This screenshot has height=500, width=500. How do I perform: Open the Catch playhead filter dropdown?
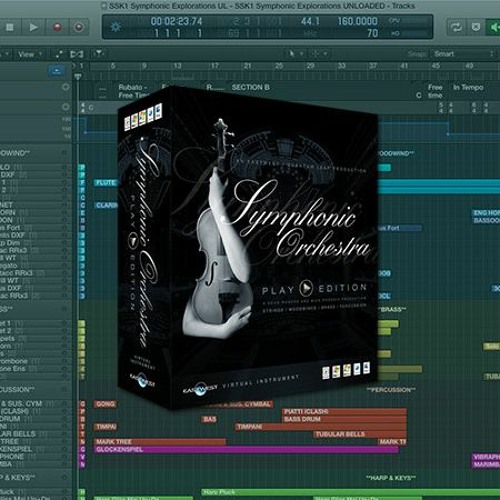pos(99,54)
